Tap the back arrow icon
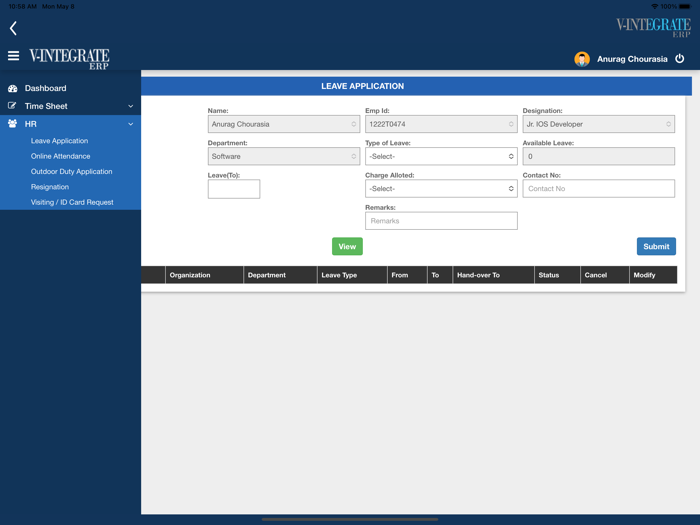The height and width of the screenshot is (525, 700). coord(13,28)
